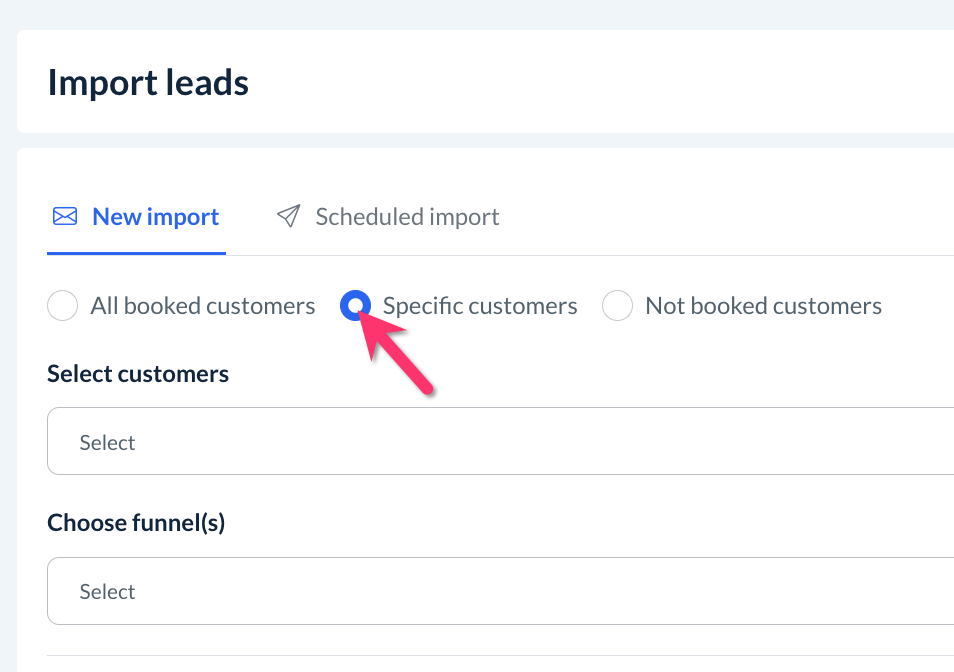Screen dimensions: 954x672
Task: Click the blue underline beneath New import
Action: [136, 253]
